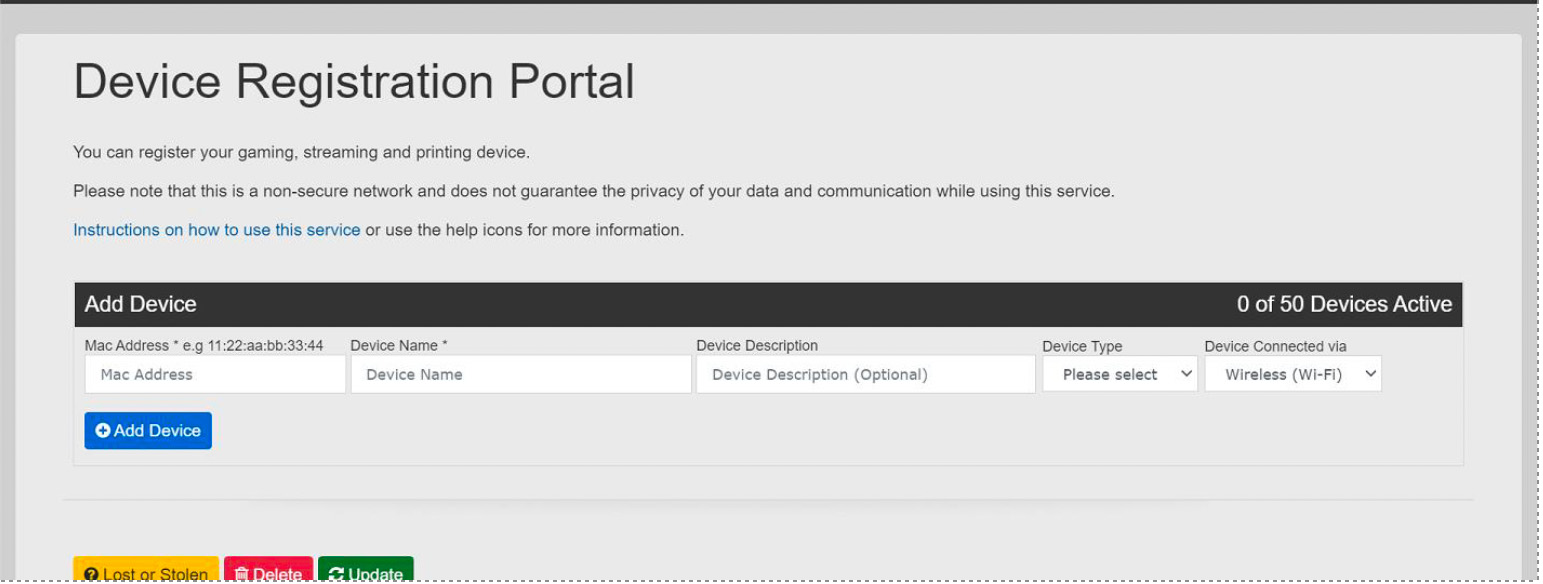The height and width of the screenshot is (584, 1543).
Task: Click the trash can icon on Delete button
Action: [x=242, y=573]
